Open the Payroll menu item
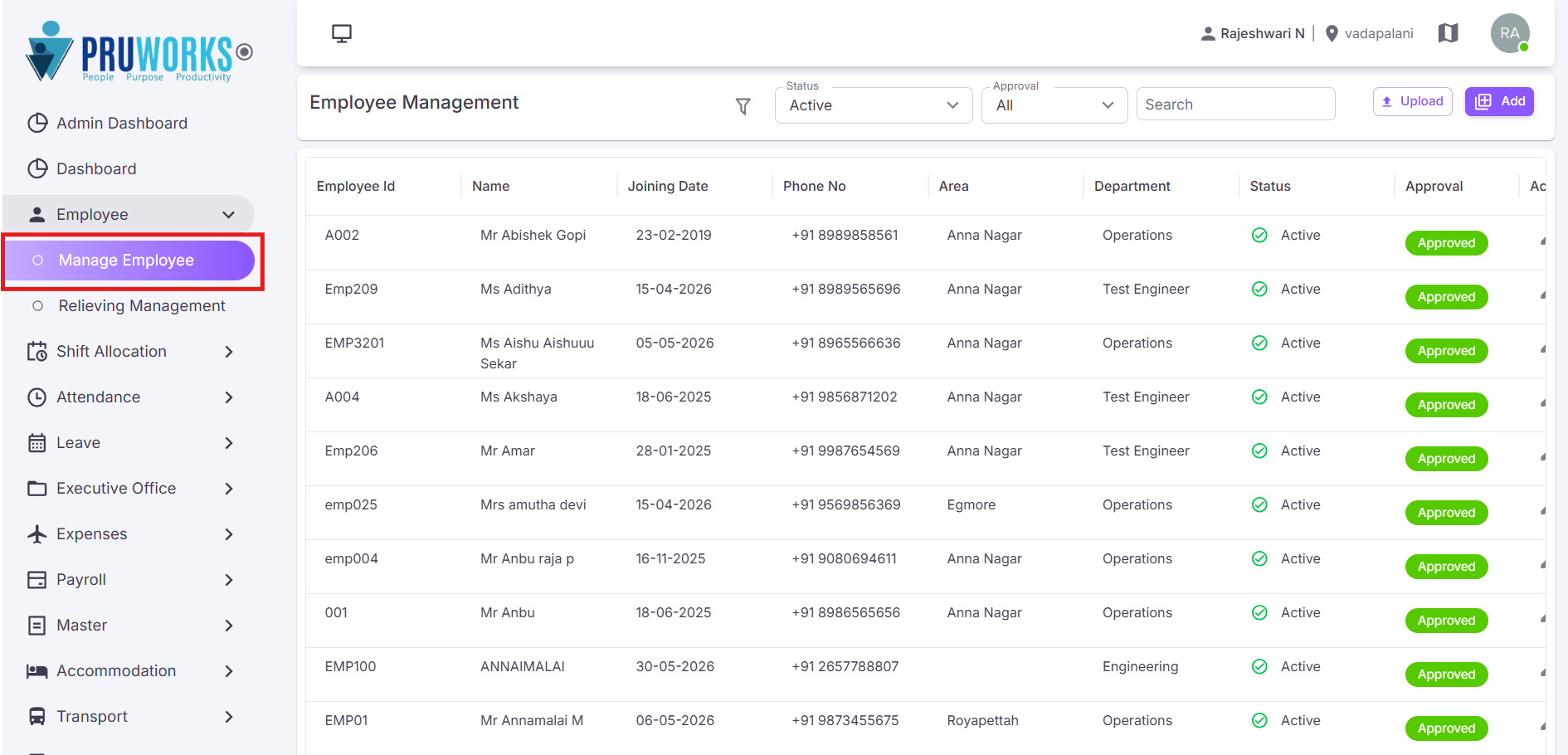The height and width of the screenshot is (755, 1568). coord(129,580)
